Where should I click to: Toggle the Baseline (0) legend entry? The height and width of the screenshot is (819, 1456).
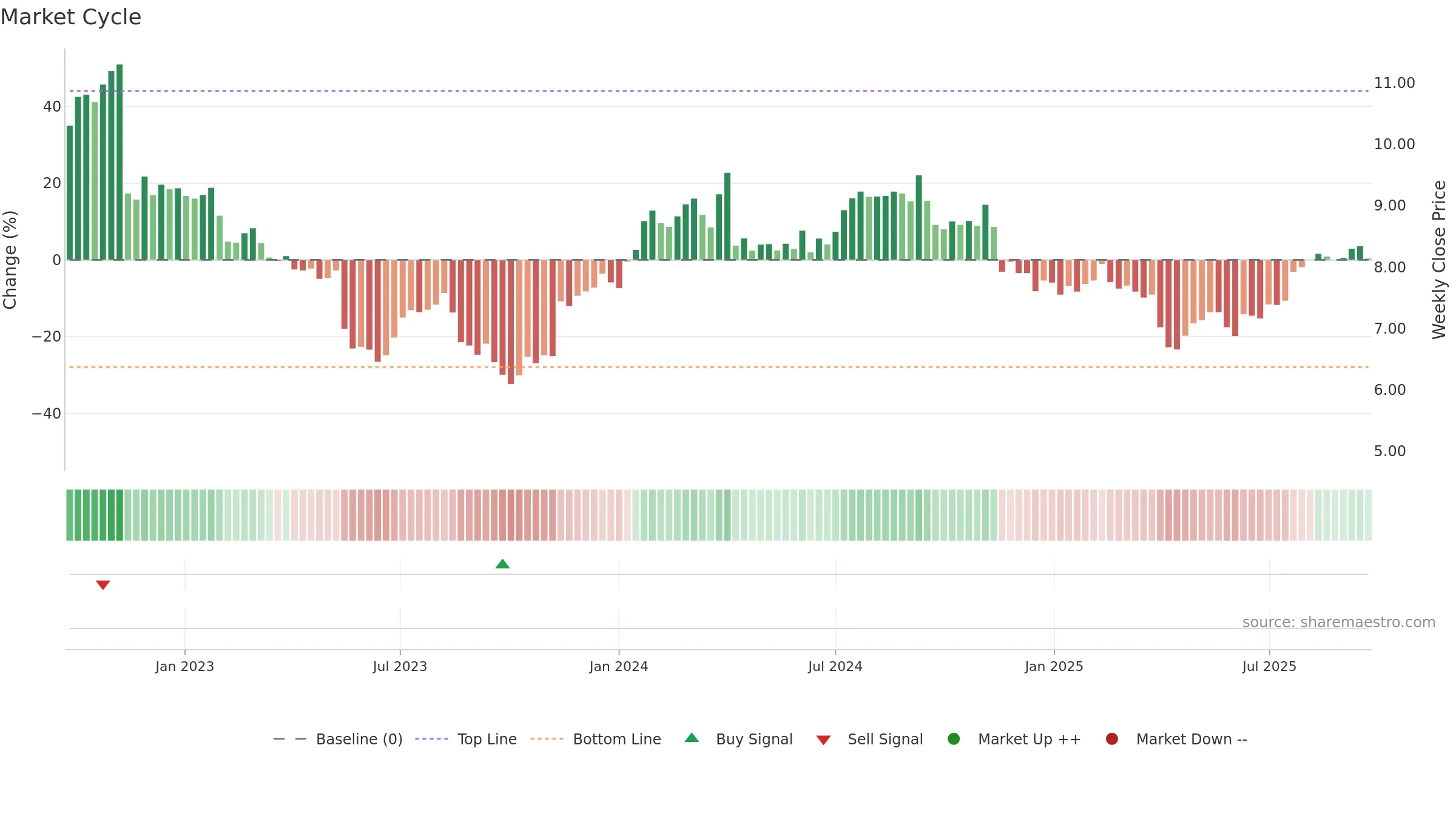338,739
